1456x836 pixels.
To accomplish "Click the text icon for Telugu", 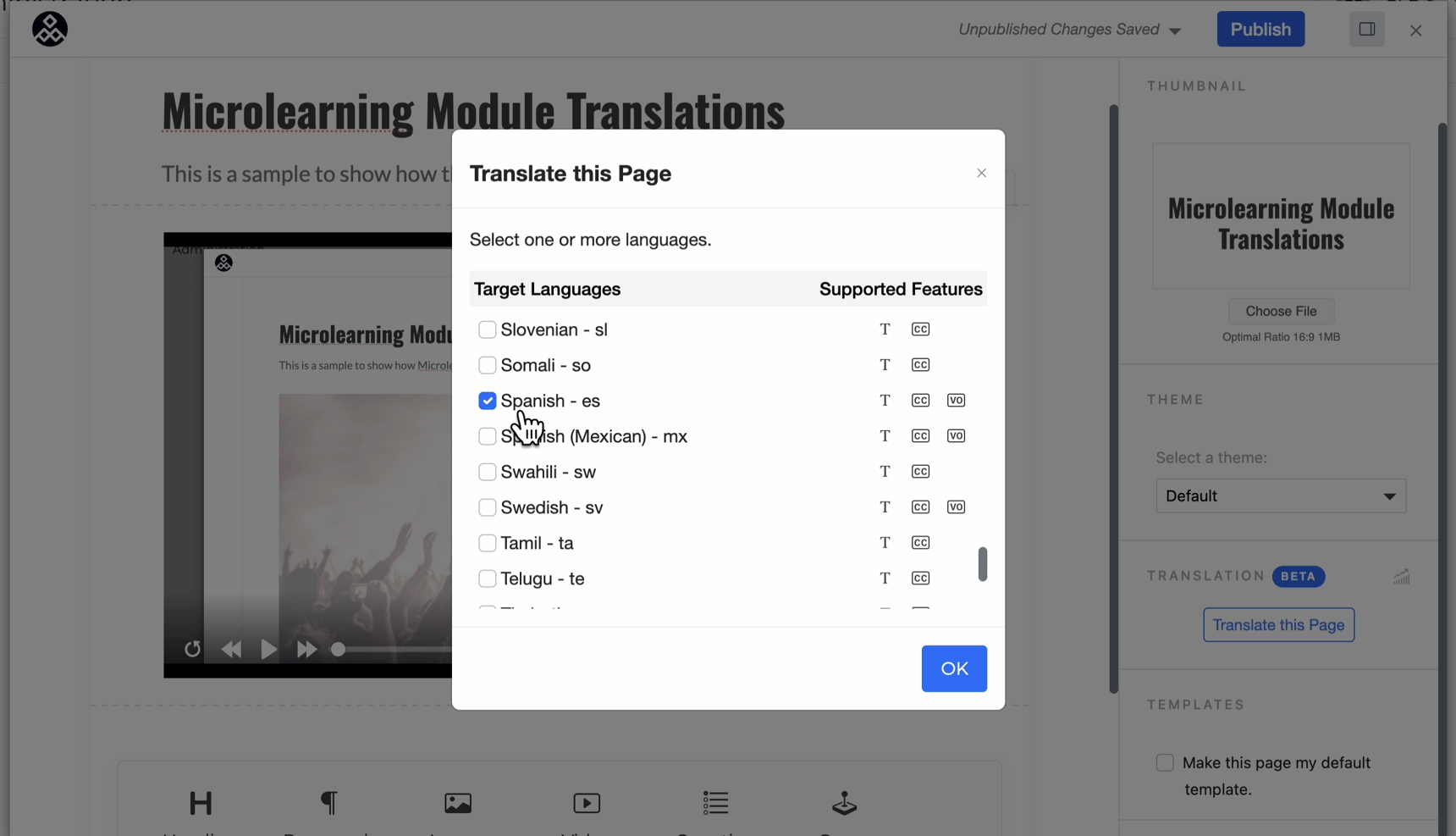I will point(885,579).
